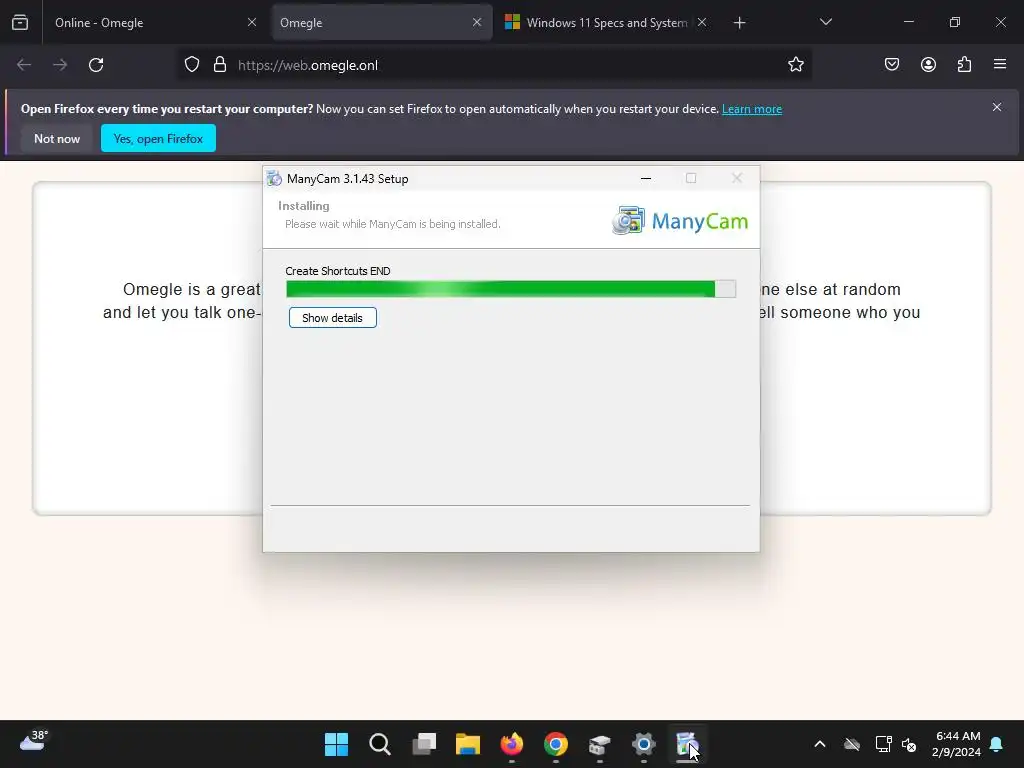Expand the list all tabs dropdown
The height and width of the screenshot is (768, 1024).
tap(825, 22)
